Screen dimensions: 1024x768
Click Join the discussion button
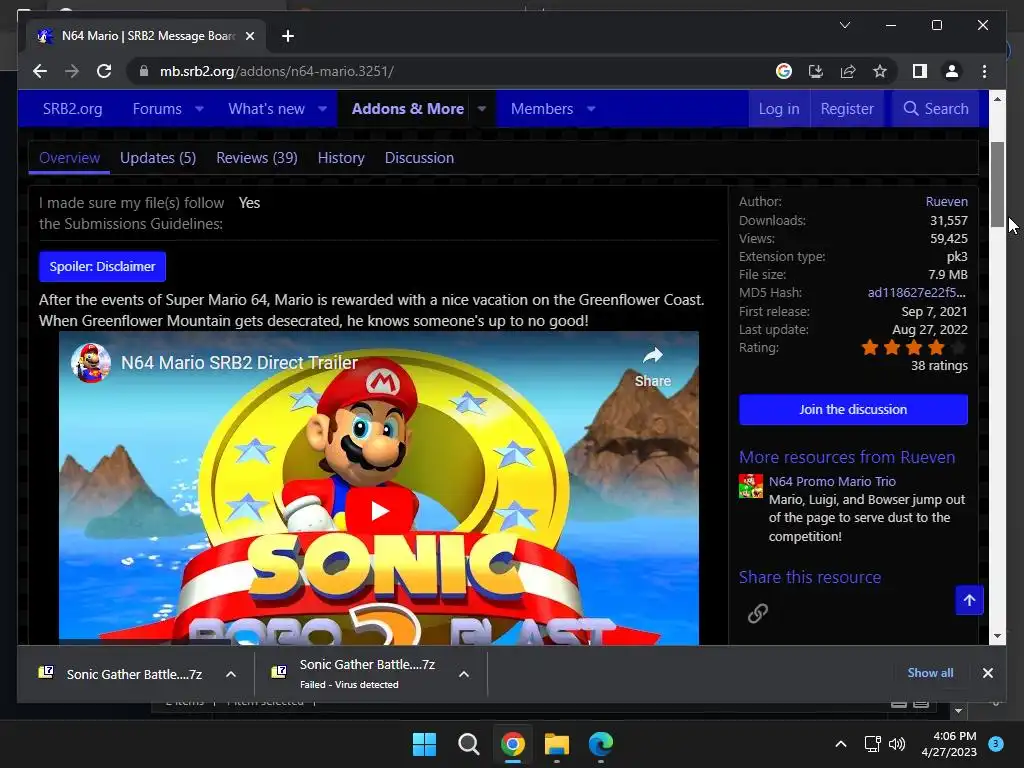coord(853,409)
